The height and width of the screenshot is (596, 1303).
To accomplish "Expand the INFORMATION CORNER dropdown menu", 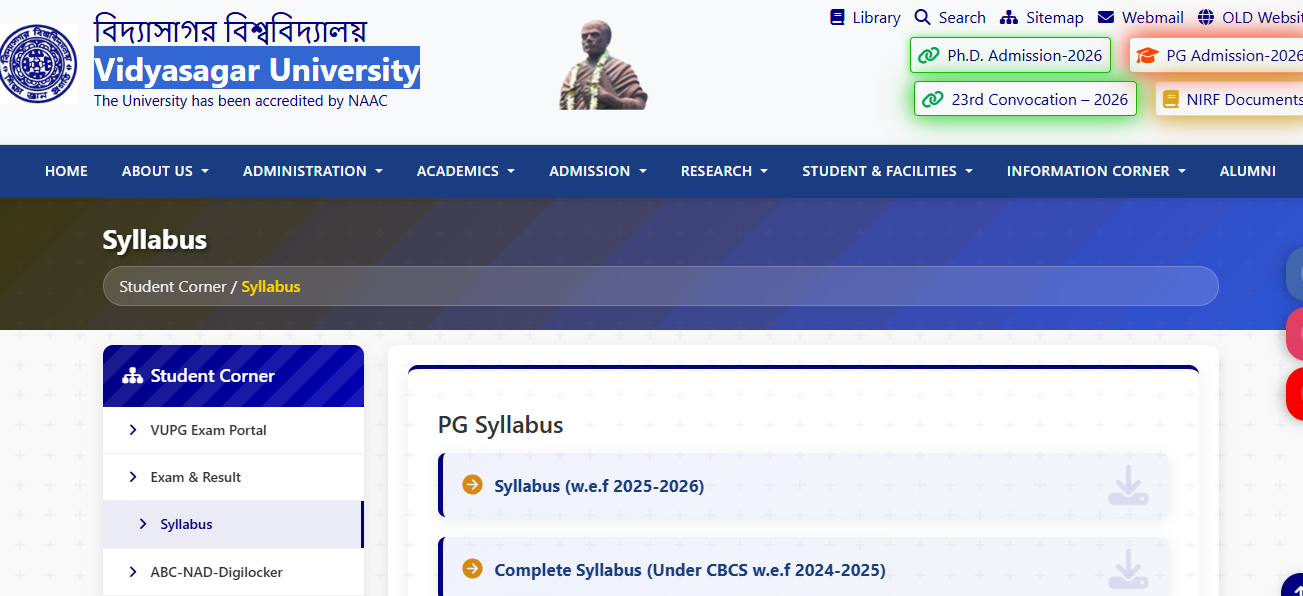I will pos(1096,171).
